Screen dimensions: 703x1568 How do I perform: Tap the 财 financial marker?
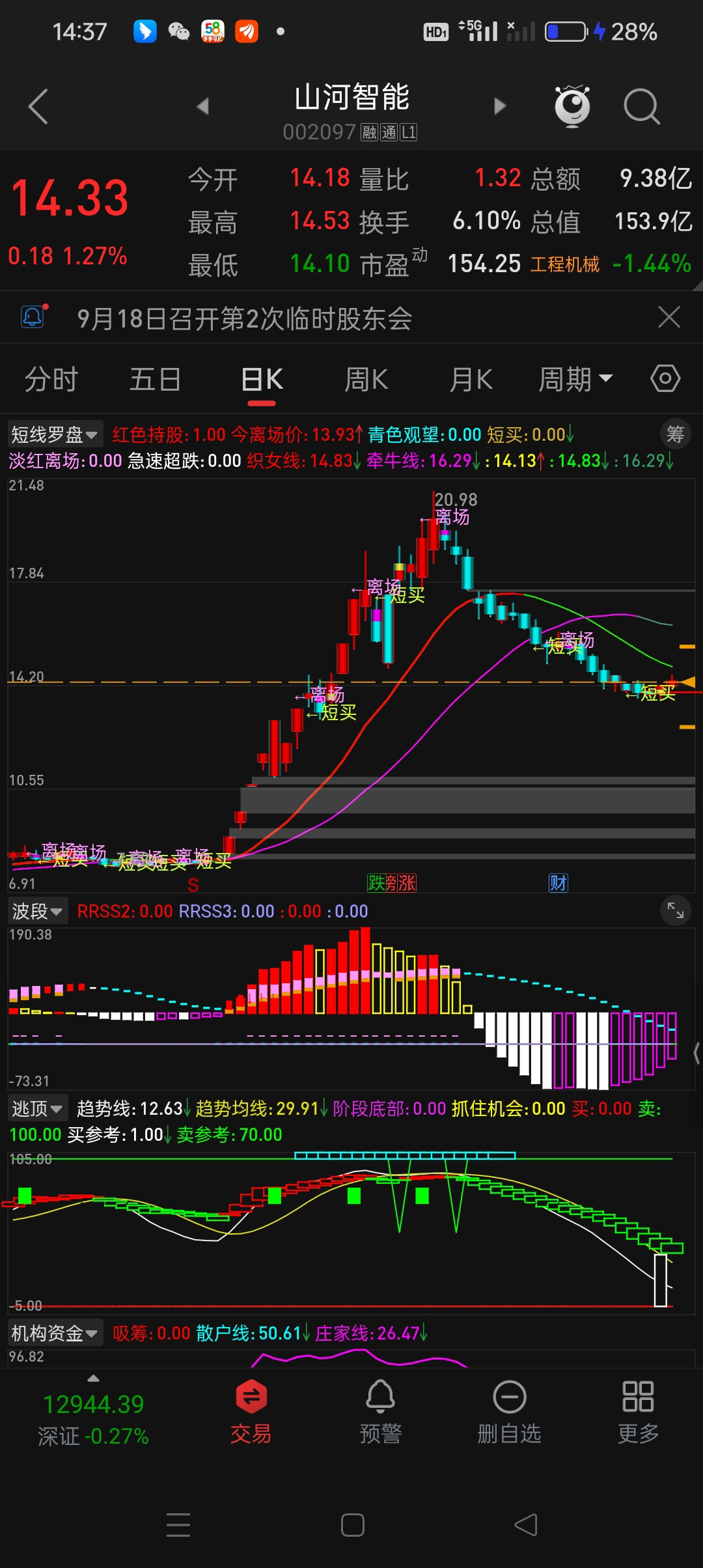(x=558, y=883)
